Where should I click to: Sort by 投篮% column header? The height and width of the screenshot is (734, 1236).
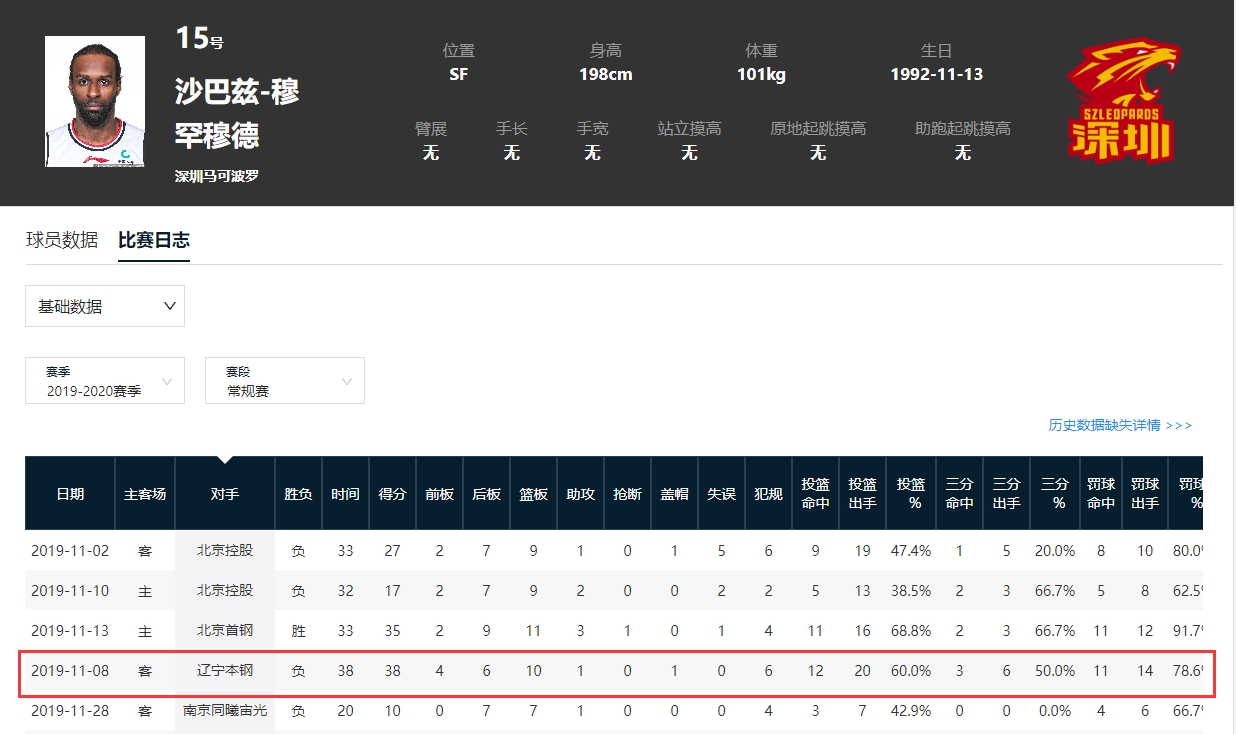coord(911,494)
